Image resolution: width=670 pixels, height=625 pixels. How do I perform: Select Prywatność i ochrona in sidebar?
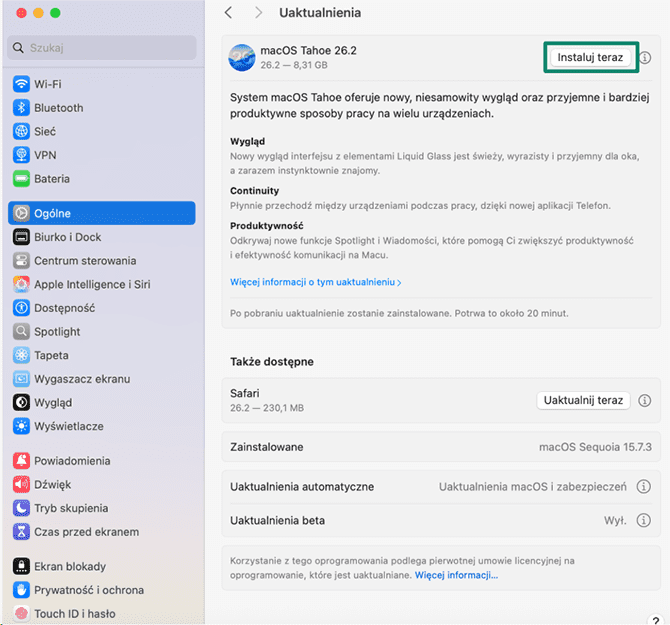click(88, 590)
